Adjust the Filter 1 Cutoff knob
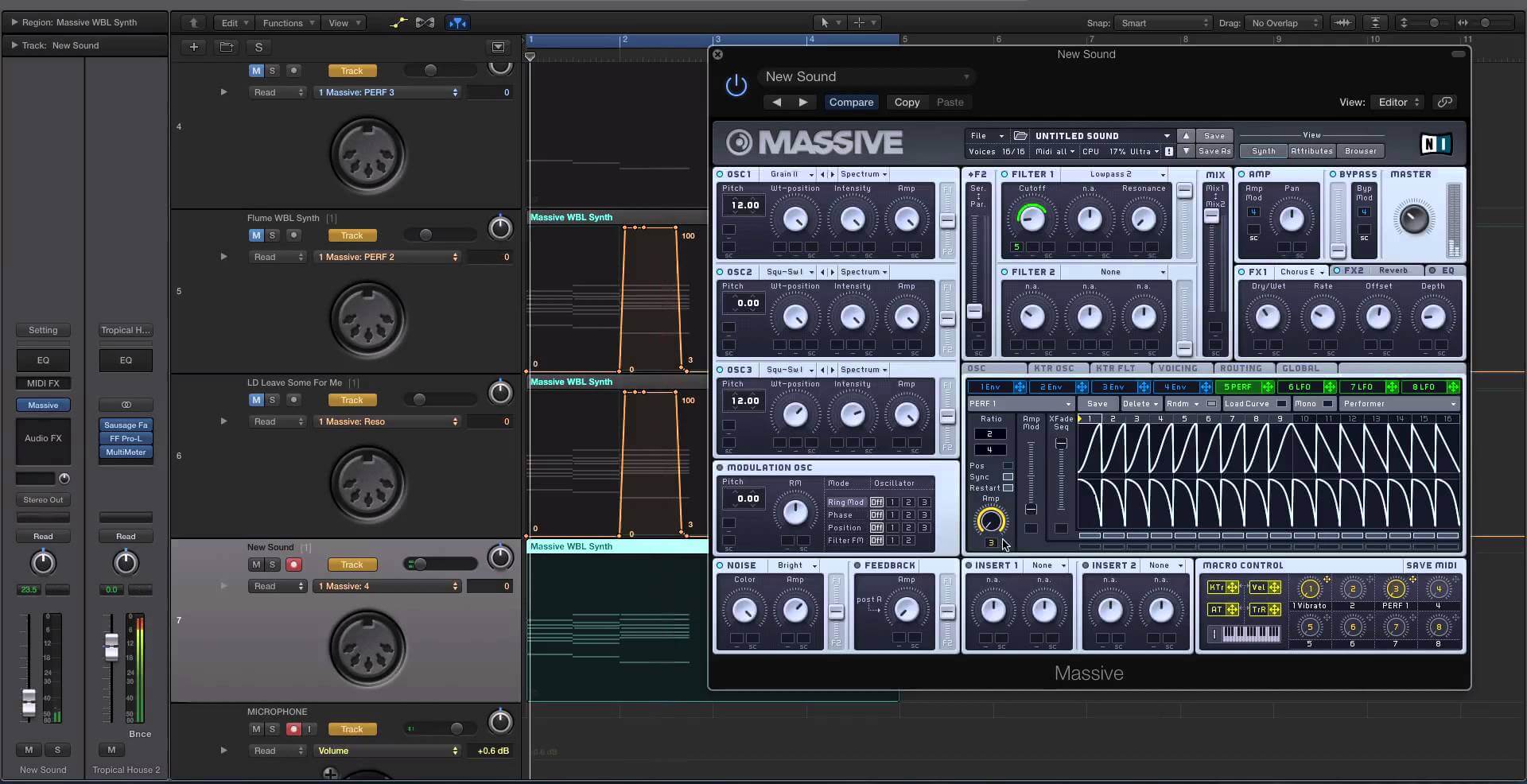The image size is (1527, 784). tap(1032, 219)
